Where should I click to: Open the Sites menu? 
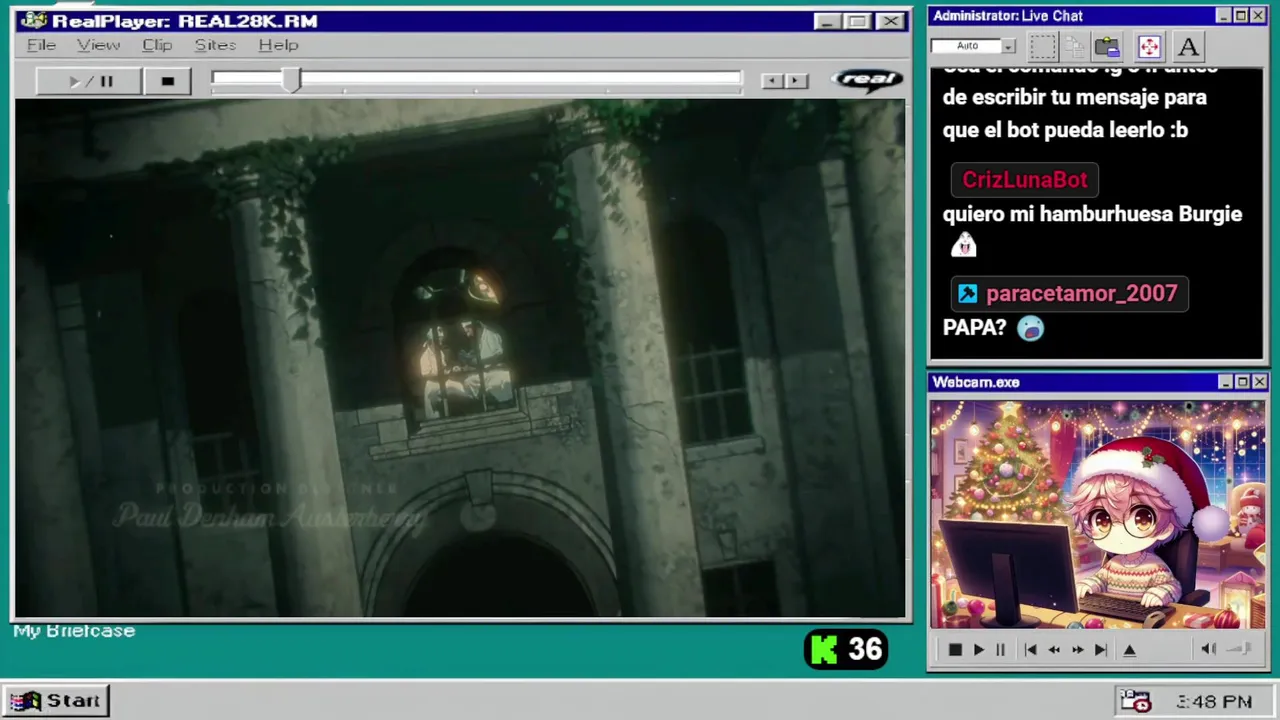(x=215, y=45)
